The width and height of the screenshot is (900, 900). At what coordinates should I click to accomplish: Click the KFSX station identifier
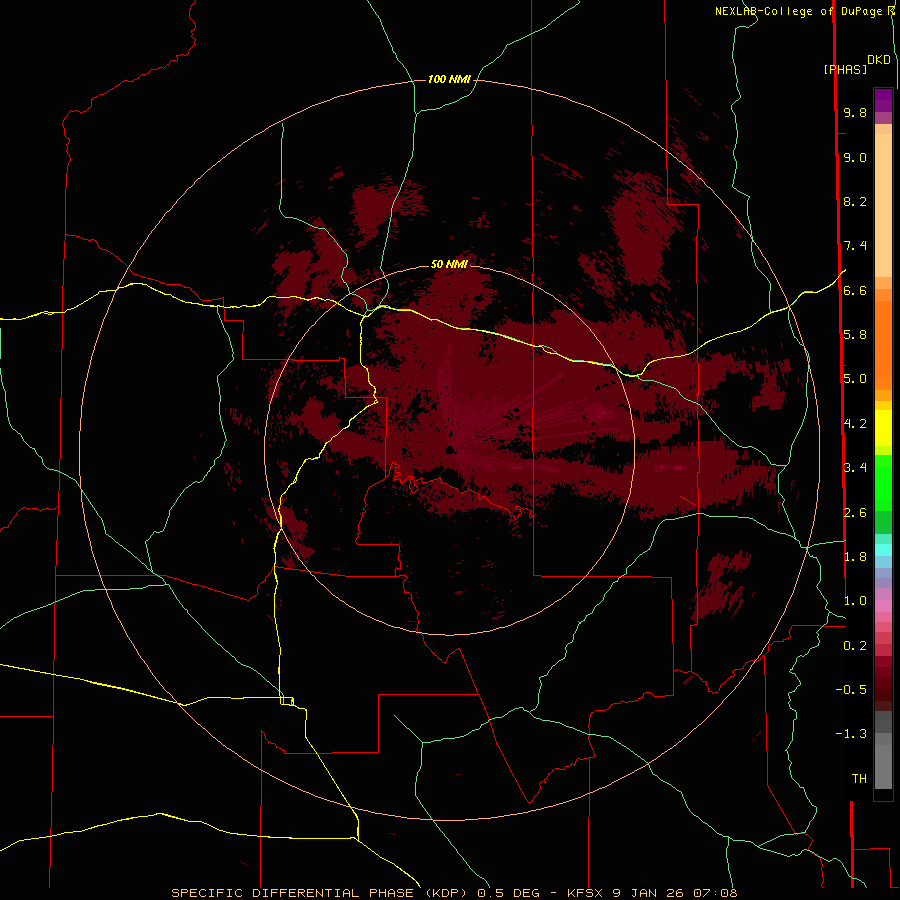pos(585,893)
